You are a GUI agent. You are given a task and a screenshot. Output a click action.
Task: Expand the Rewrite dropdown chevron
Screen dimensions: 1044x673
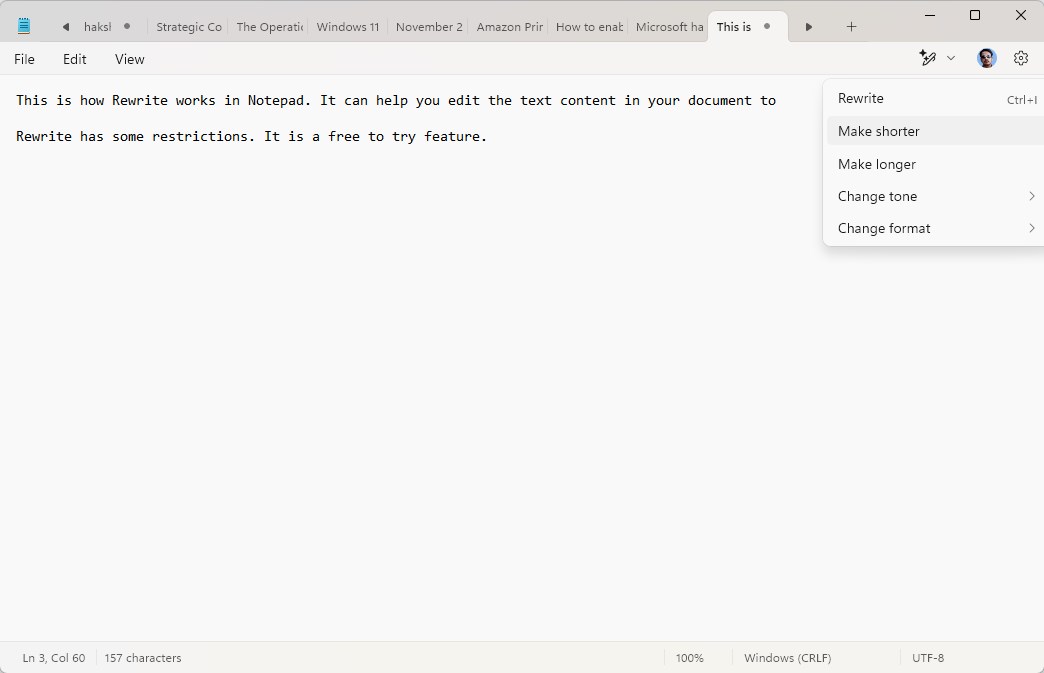tap(951, 59)
